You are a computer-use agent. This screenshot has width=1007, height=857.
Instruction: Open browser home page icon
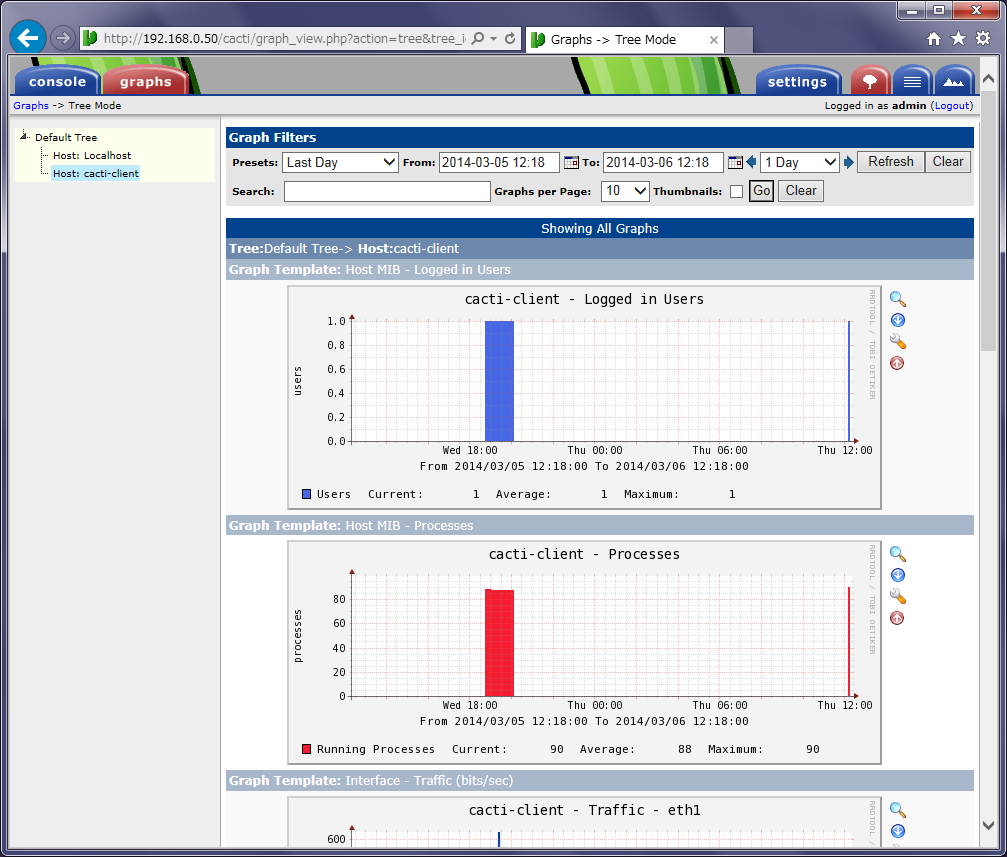934,39
